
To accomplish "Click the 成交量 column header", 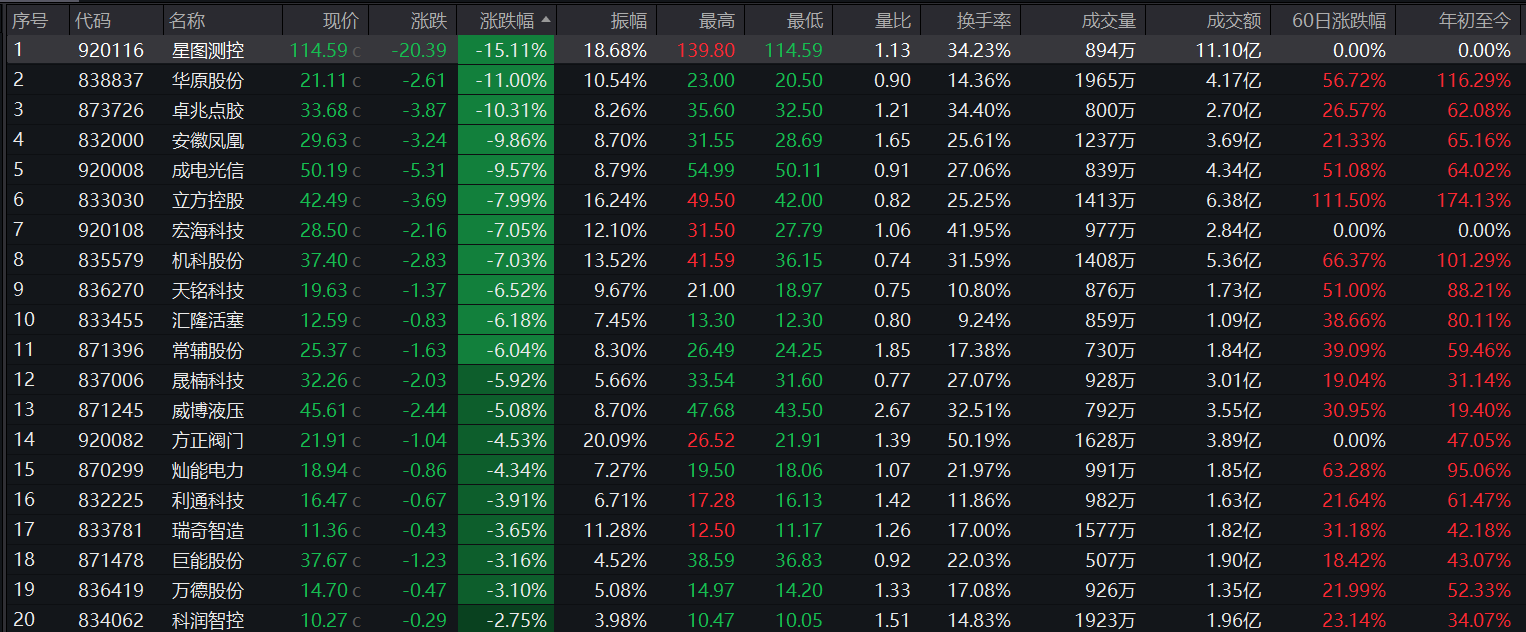I will (1109, 20).
